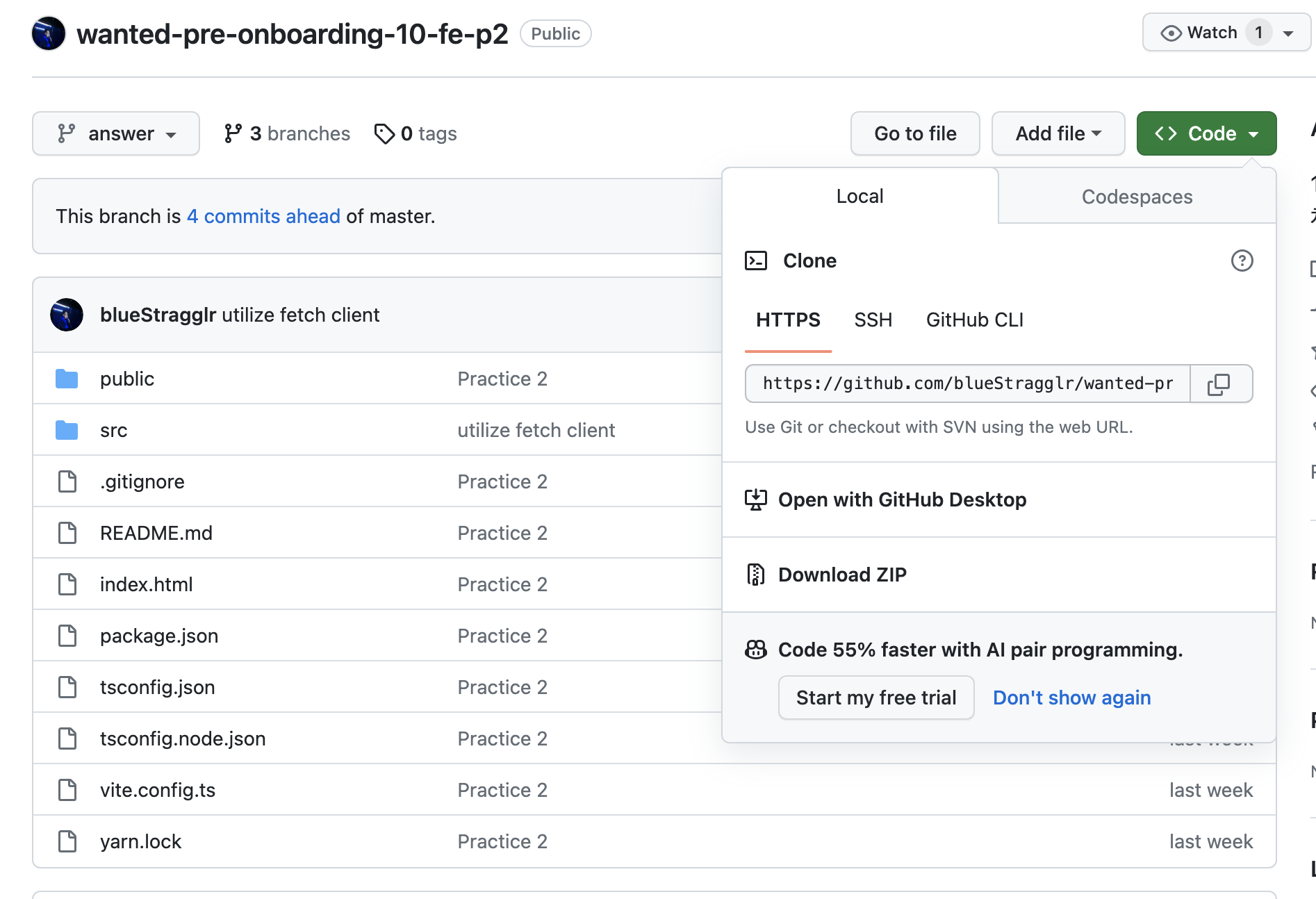Click the Watch count badge
The width and height of the screenshot is (1316, 899).
[x=1258, y=33]
